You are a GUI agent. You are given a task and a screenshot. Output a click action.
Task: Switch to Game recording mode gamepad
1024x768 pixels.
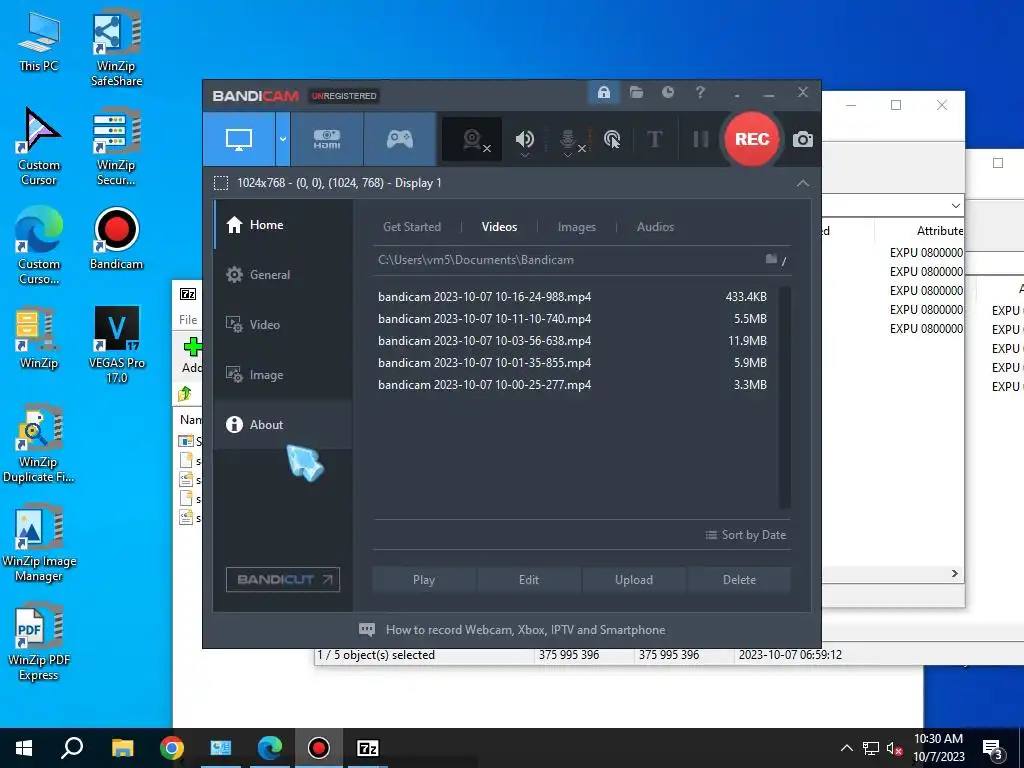400,139
